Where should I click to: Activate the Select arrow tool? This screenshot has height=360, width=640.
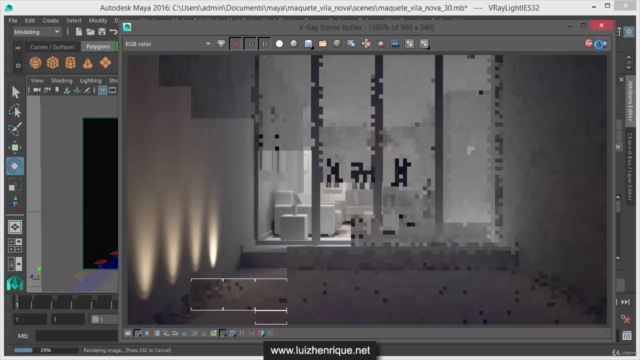click(16, 92)
